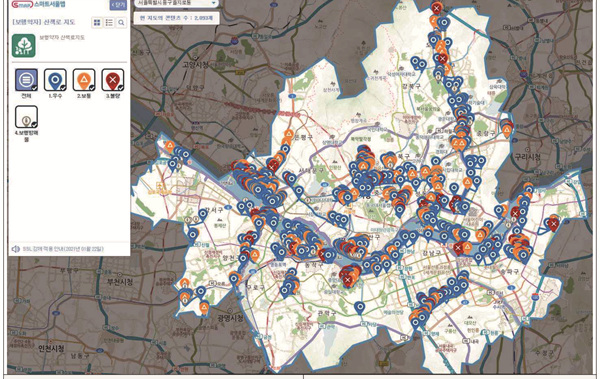Click orange marker beside 광명시청 label
The image size is (600, 379).
pos(204,307)
